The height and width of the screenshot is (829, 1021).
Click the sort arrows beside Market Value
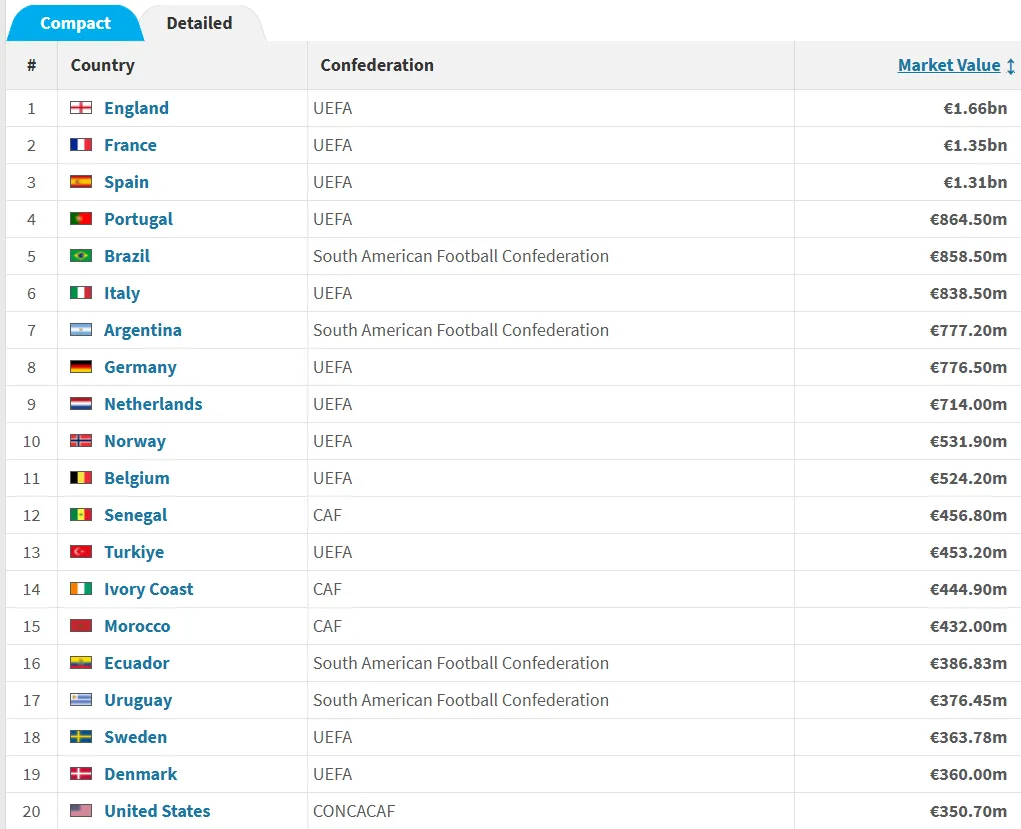pyautogui.click(x=1011, y=66)
